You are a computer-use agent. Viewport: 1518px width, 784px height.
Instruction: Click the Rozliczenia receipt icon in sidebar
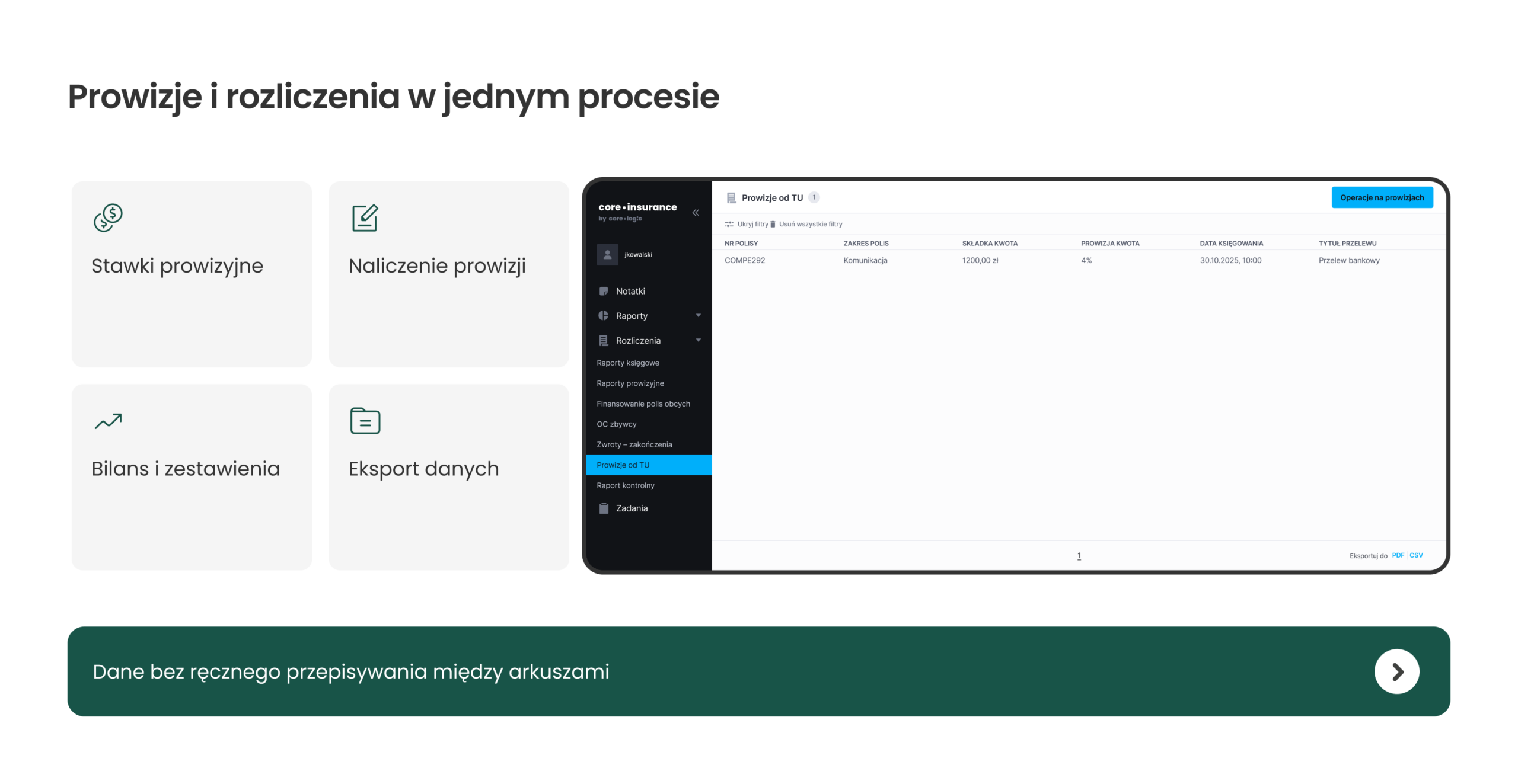click(604, 340)
